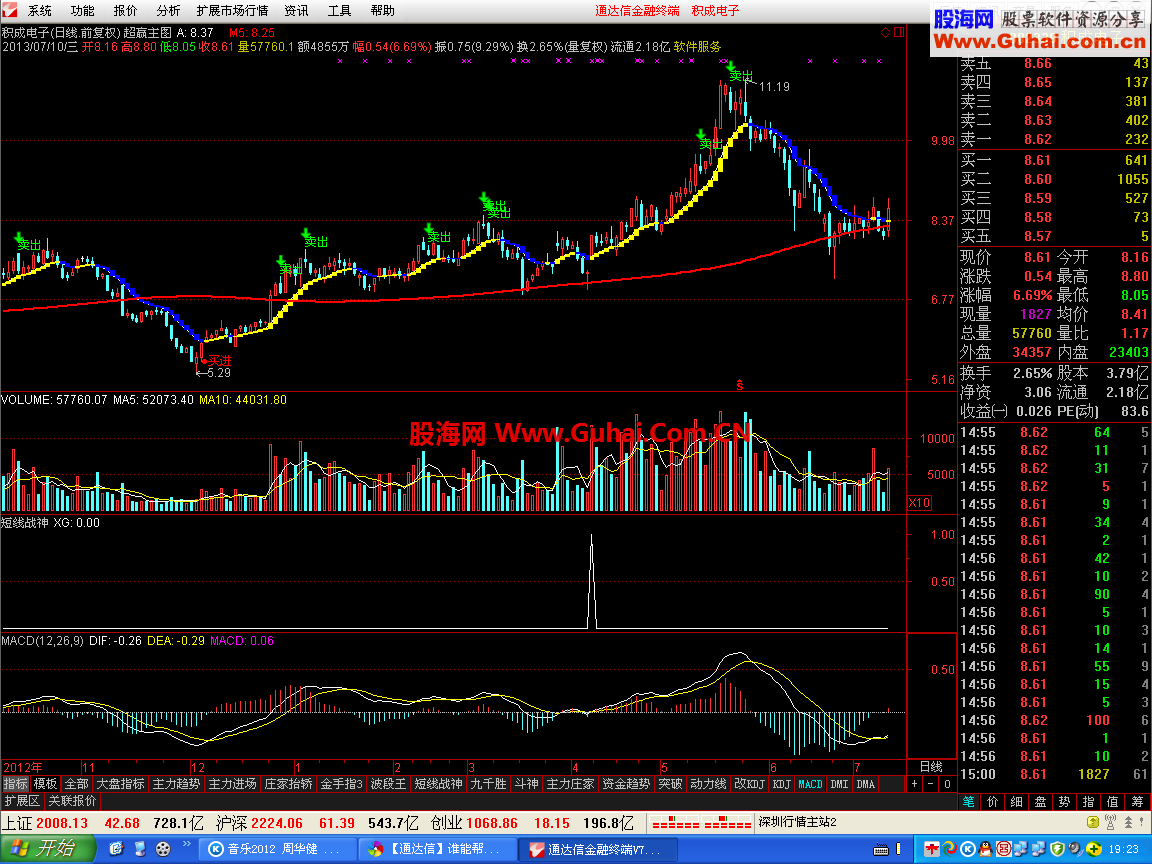Select the 势 tab in quote panel
1152x864 pixels.
click(x=1065, y=802)
